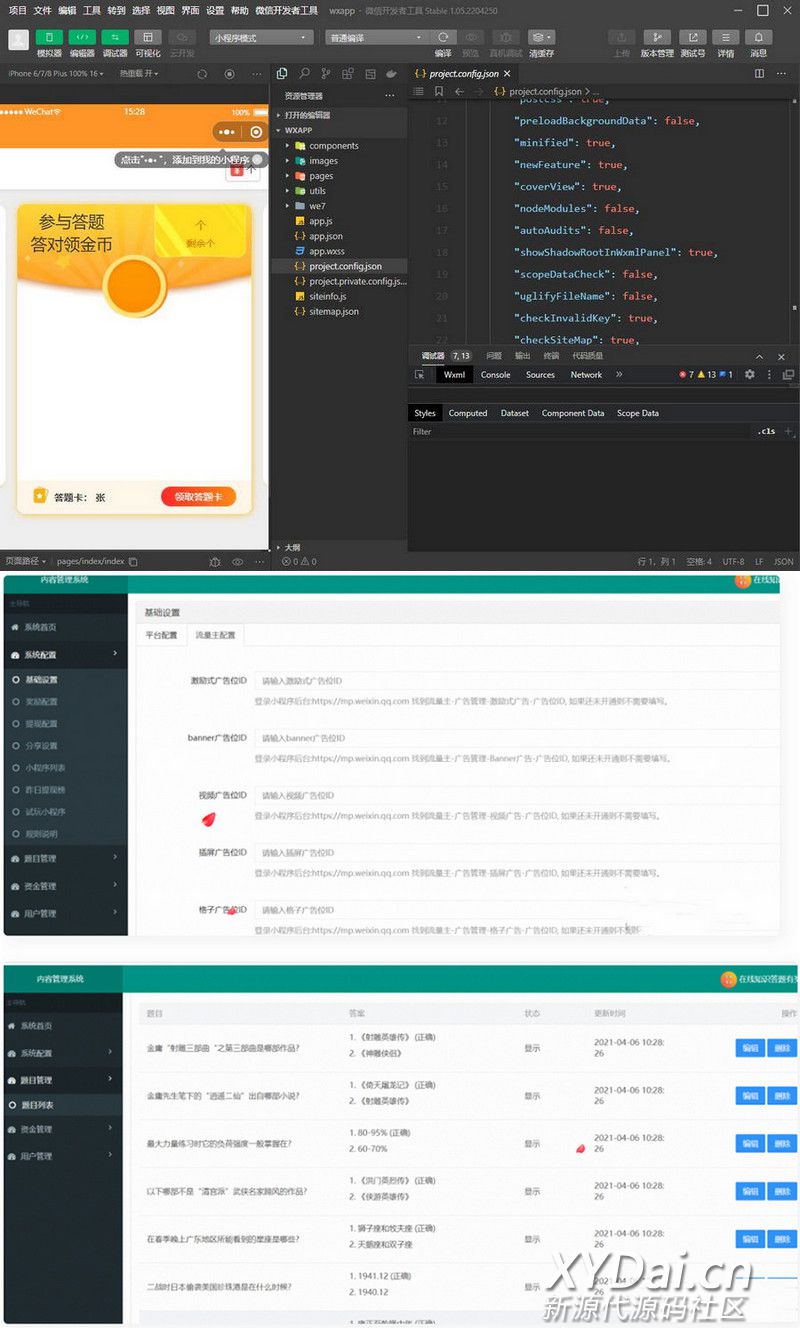Toggle the Editor (编辑器) toolbar button
This screenshot has height=1328, width=800.
(x=82, y=37)
